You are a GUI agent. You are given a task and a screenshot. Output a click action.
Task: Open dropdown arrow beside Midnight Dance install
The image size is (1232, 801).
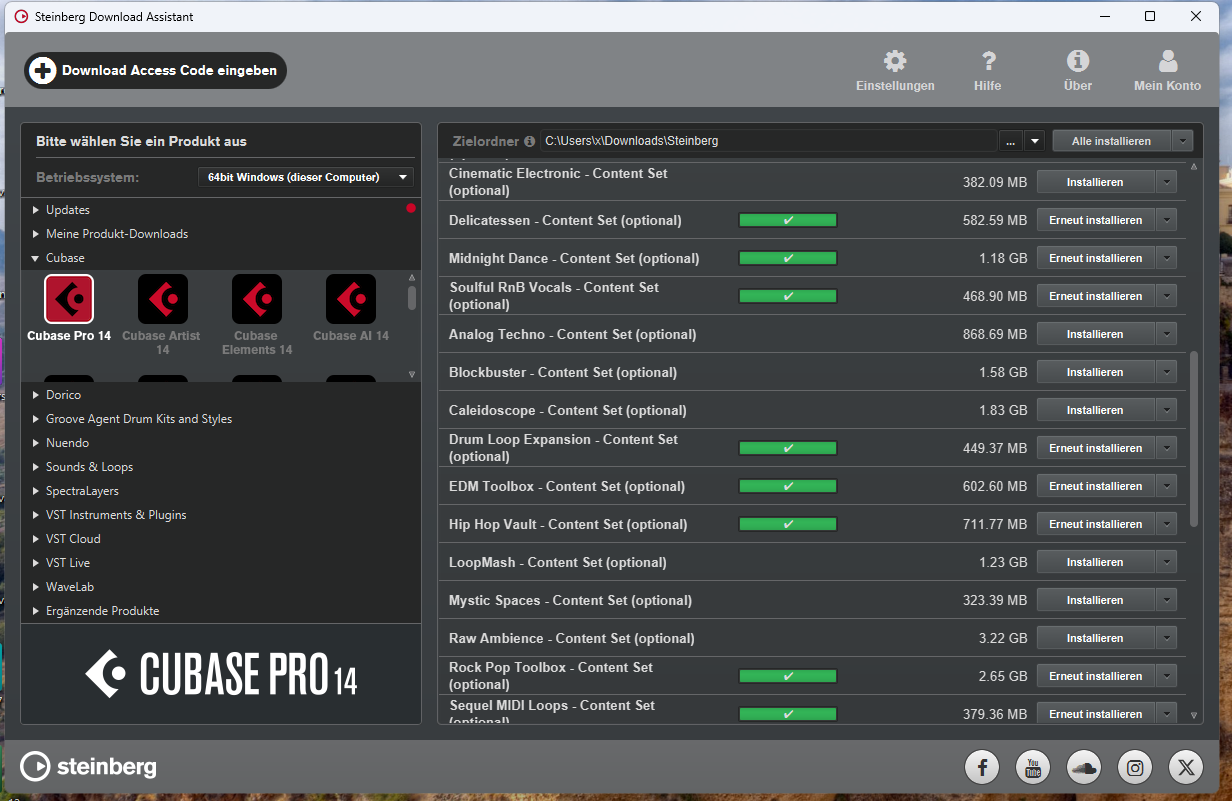tap(1166, 258)
